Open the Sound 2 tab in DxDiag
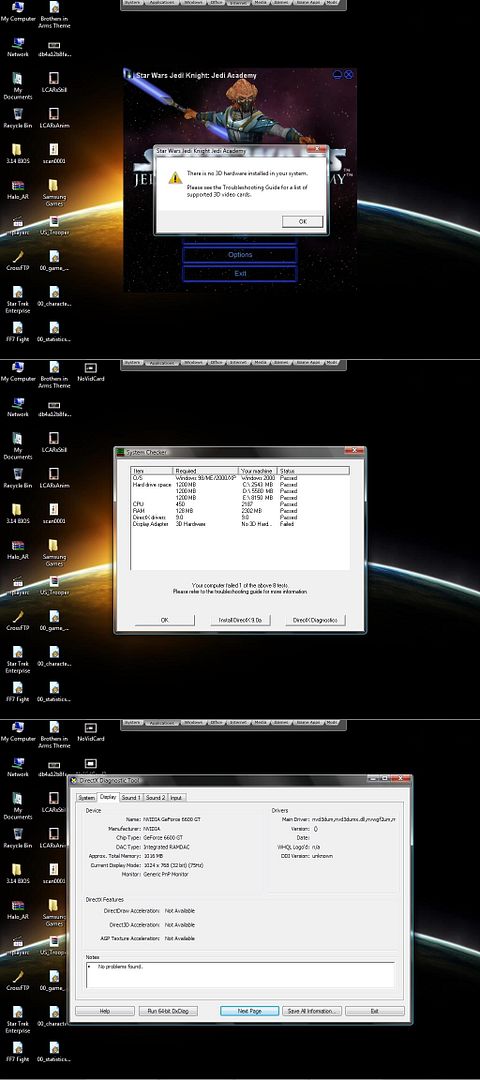 [x=155, y=798]
